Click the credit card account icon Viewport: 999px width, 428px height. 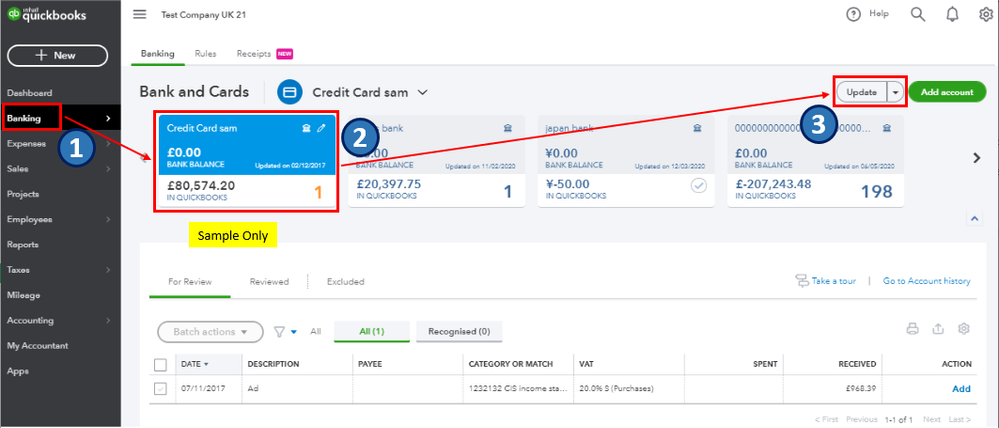pyautogui.click(x=289, y=92)
